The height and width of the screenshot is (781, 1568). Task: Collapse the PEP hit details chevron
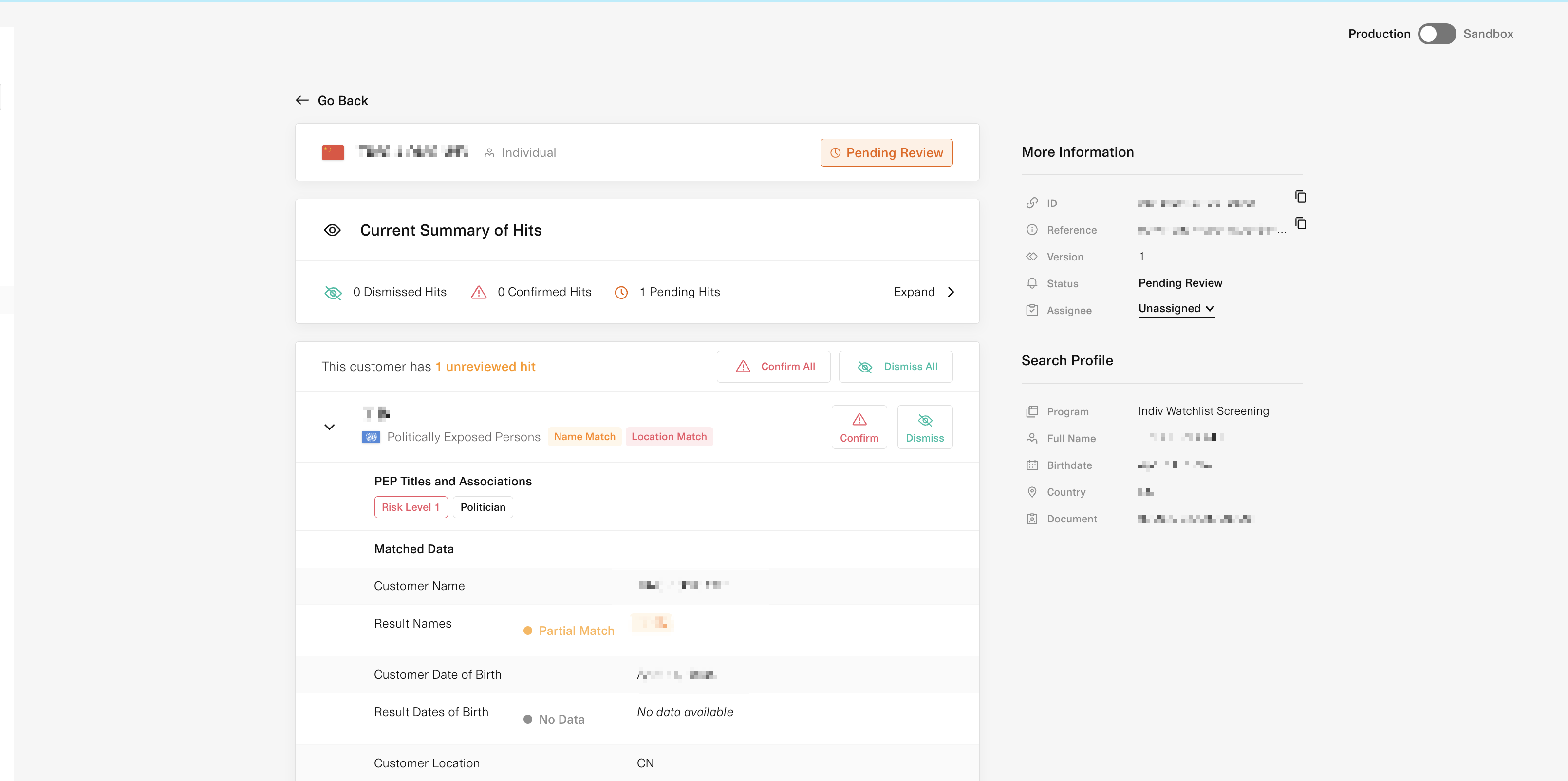tap(329, 428)
